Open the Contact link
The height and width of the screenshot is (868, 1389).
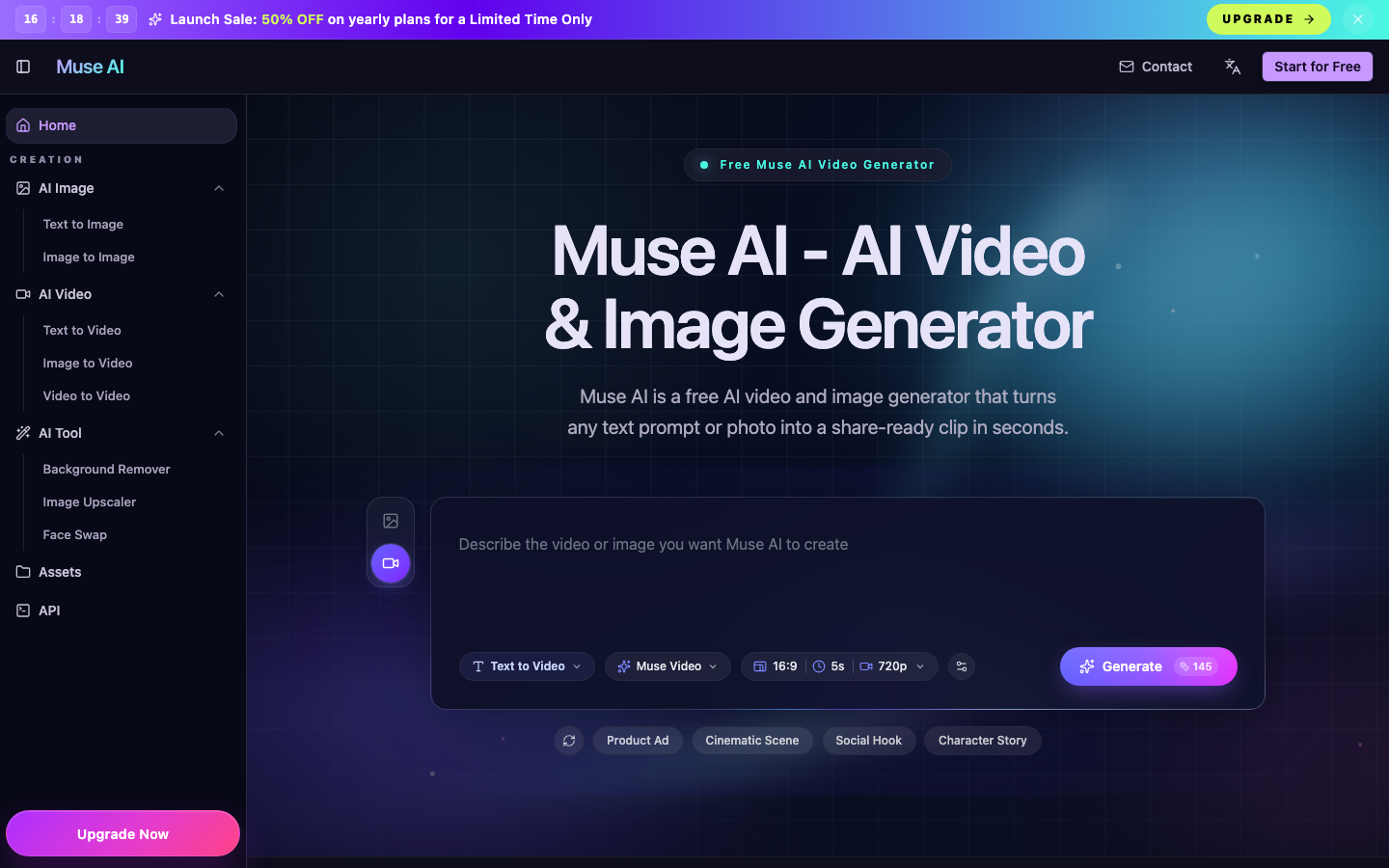[x=1156, y=67]
